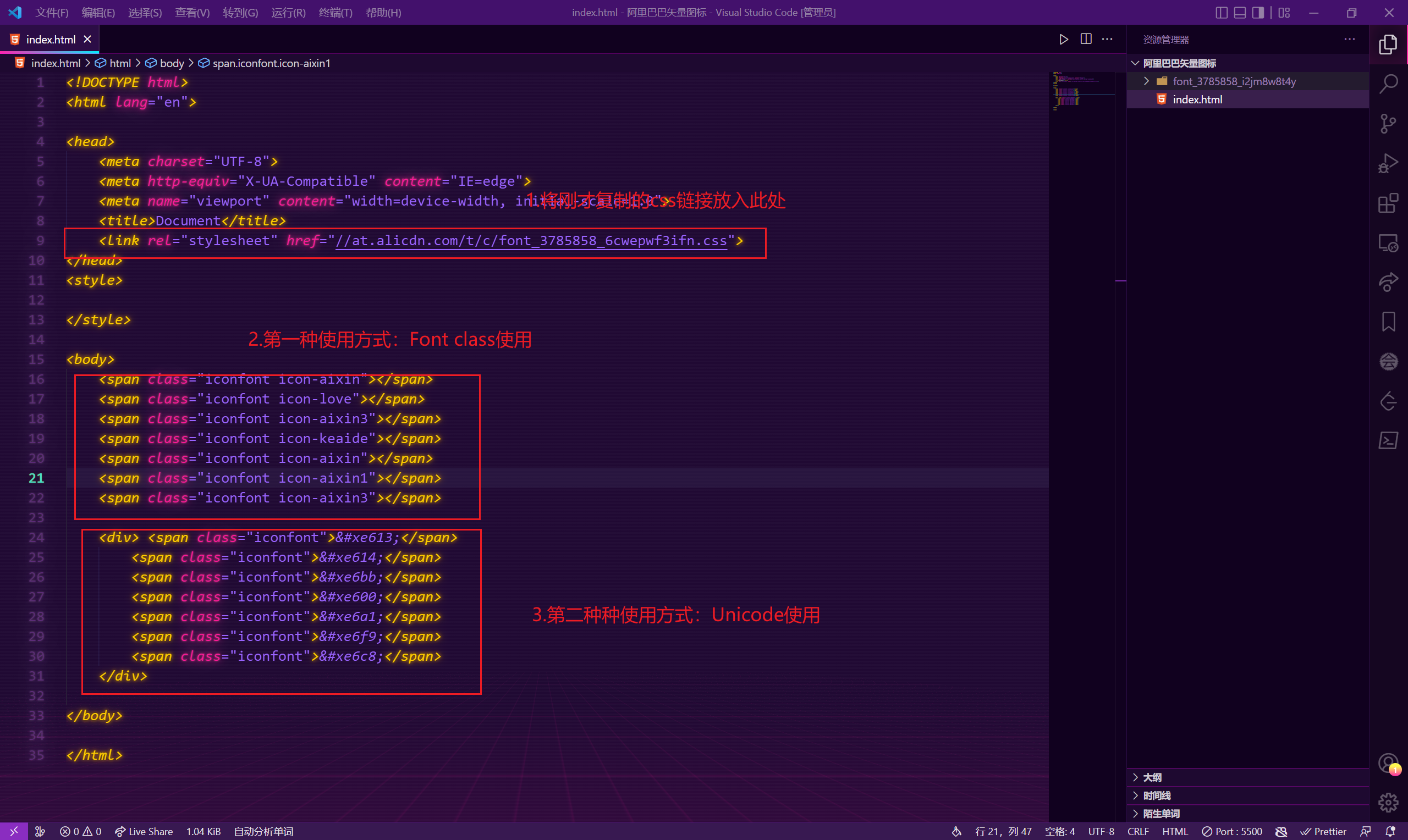Open the Remote Explorer view
The width and height of the screenshot is (1408, 840).
pyautogui.click(x=1388, y=243)
